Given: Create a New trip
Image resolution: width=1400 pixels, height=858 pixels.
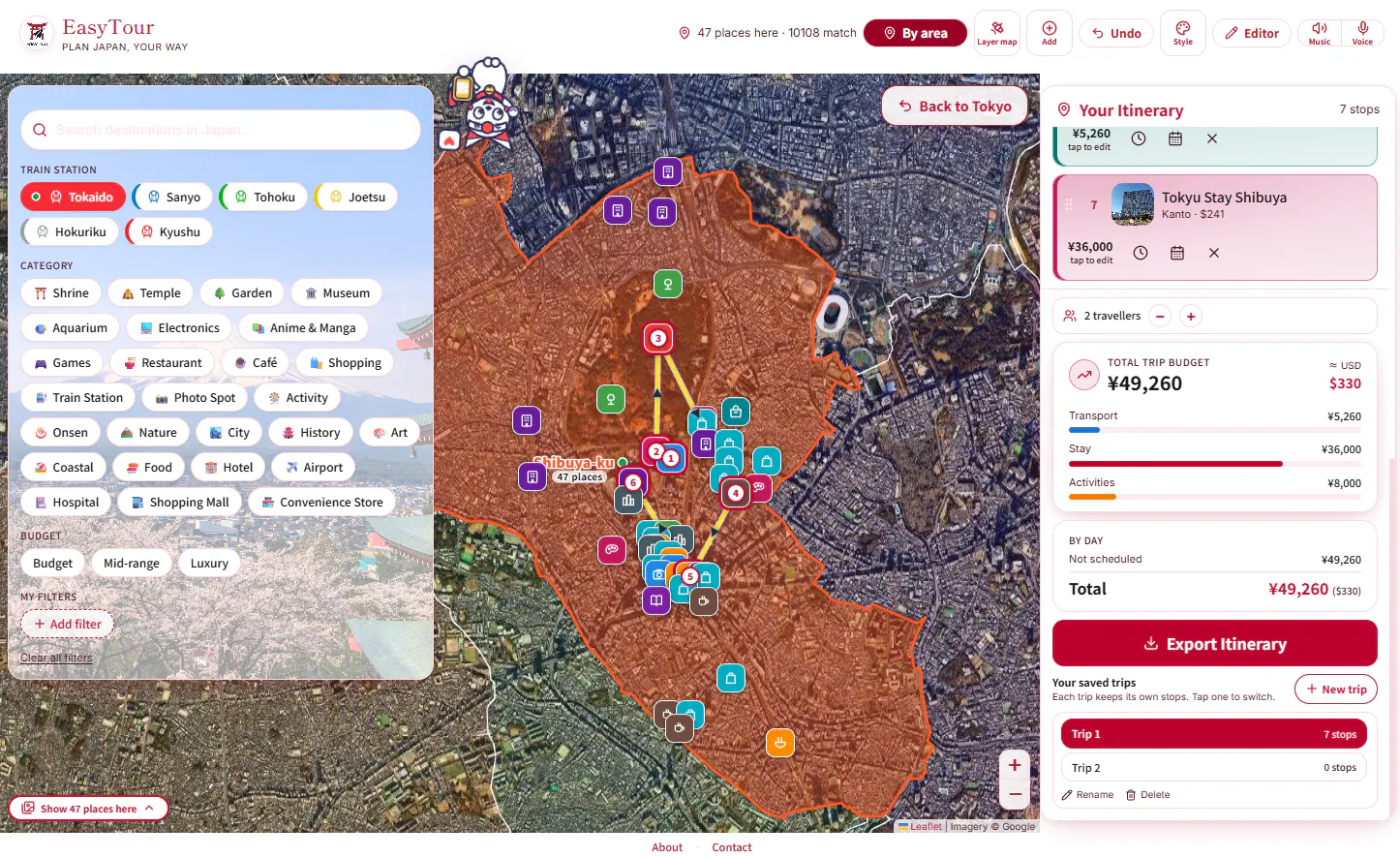Looking at the screenshot, I should coord(1336,689).
